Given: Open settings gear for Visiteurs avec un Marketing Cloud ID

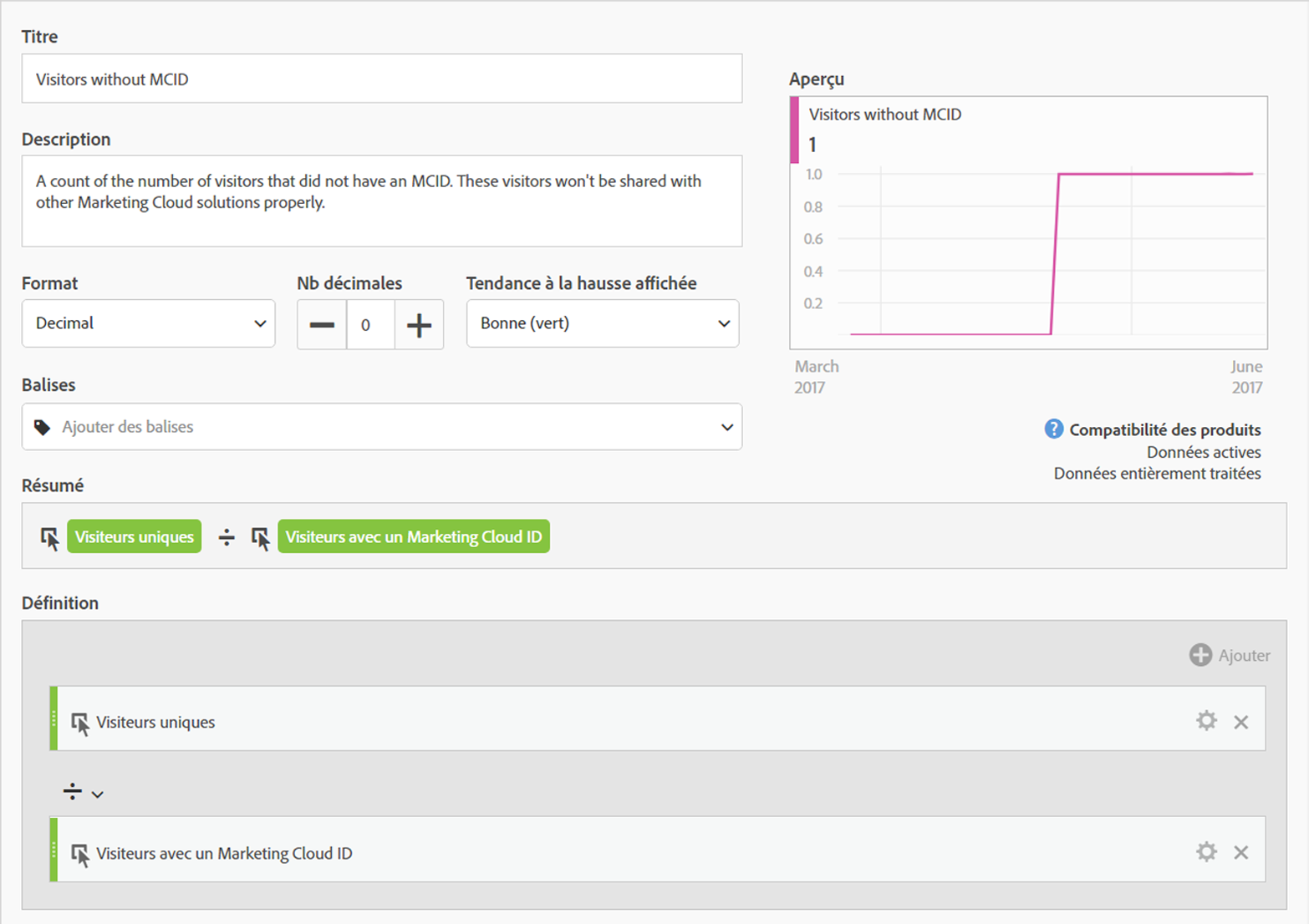Looking at the screenshot, I should [1205, 852].
